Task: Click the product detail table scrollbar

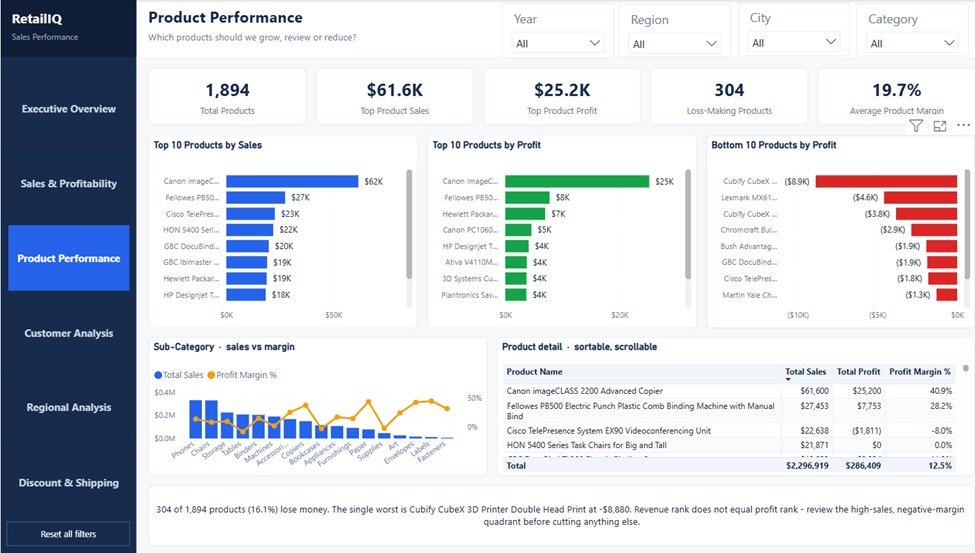Action: 965,368
